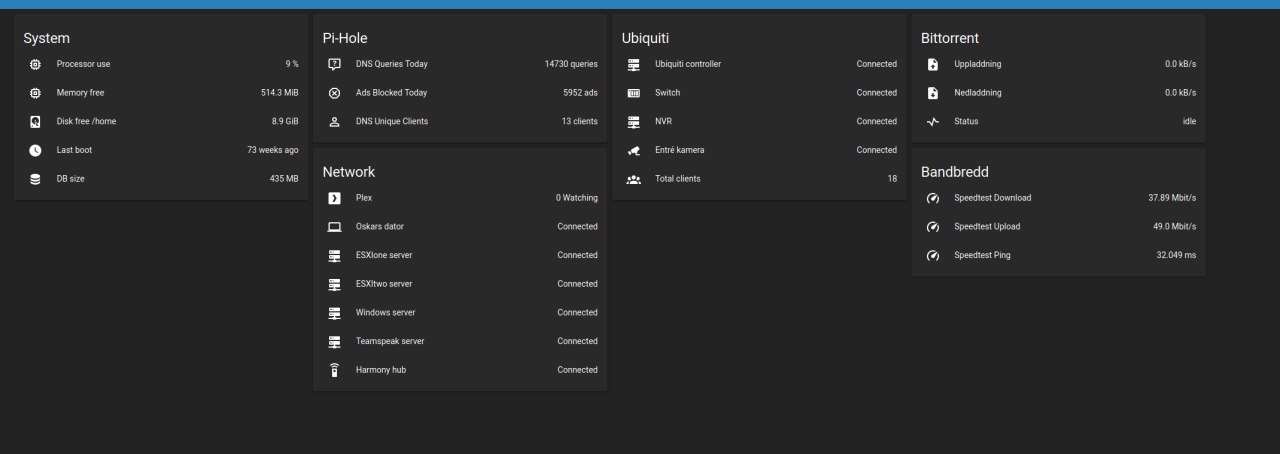Click the DNS Unique Clients person icon
Screen dimensions: 1280x454
[334, 121]
